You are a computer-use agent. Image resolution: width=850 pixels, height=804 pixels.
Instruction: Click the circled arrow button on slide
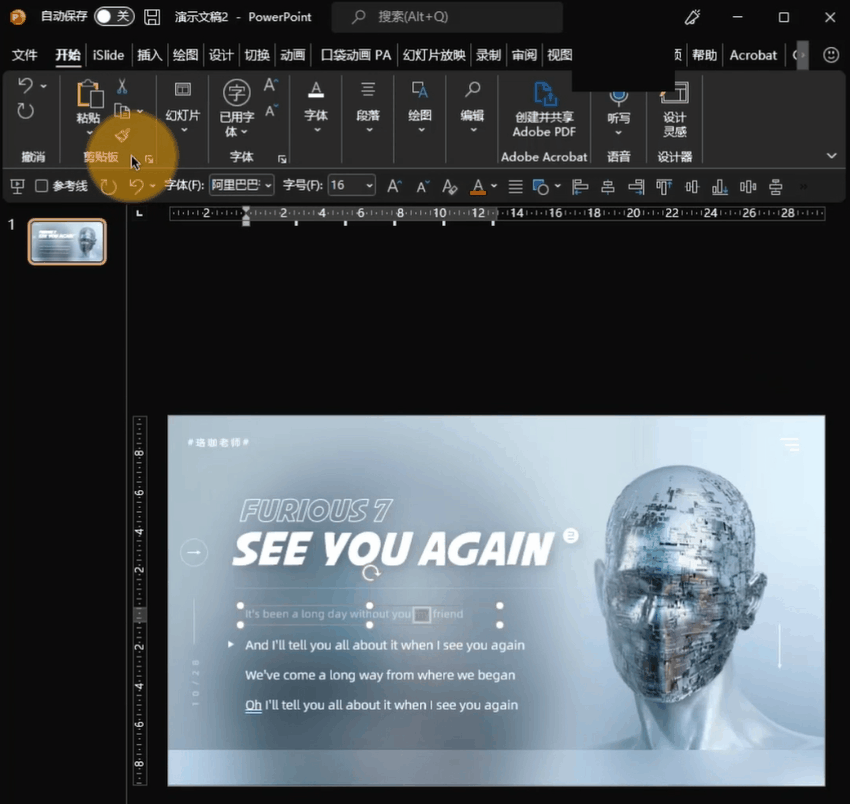pos(194,552)
